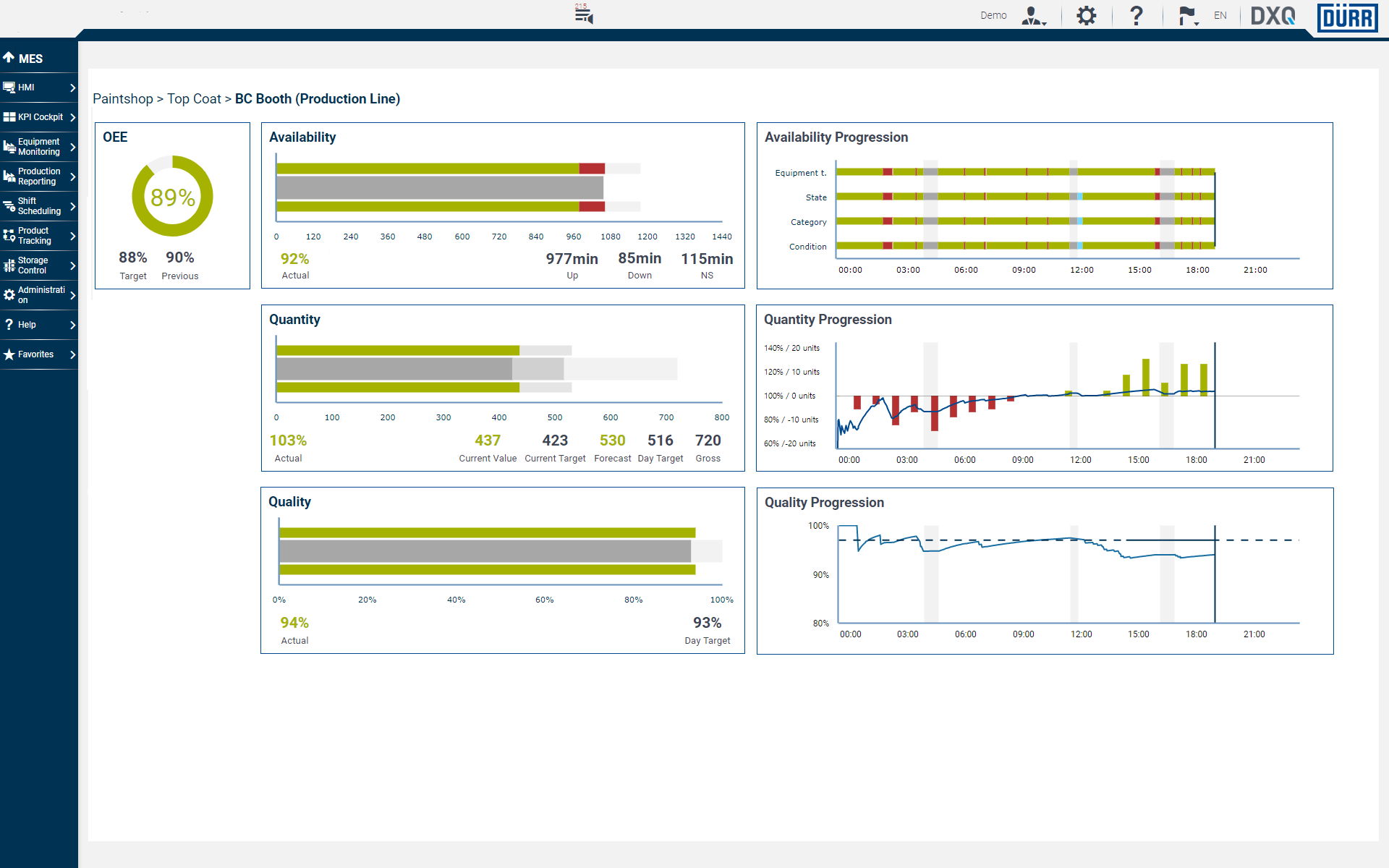Click the EN language selector

coord(1220,15)
